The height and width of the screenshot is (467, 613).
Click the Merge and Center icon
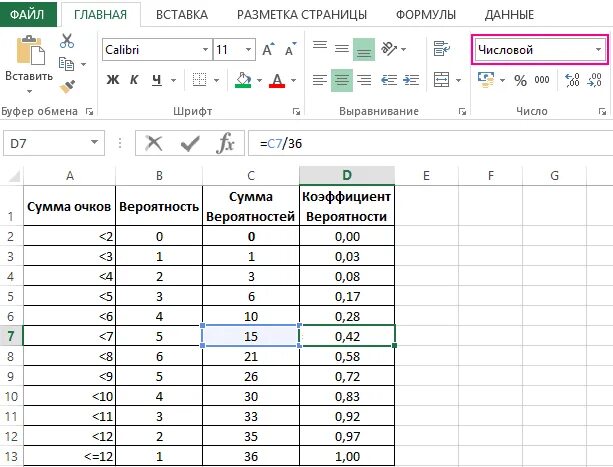(x=441, y=80)
